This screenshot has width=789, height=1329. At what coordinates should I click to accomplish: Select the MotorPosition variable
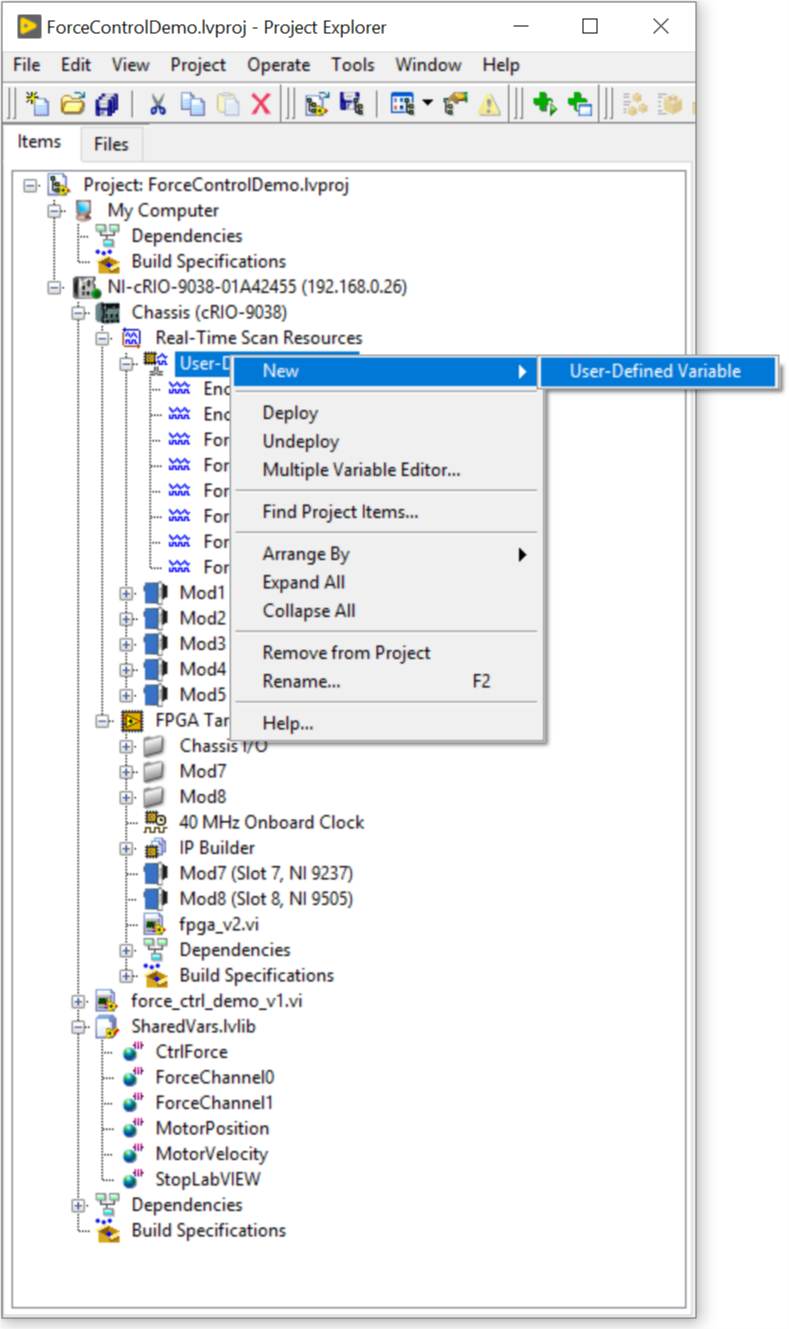tap(212, 1128)
